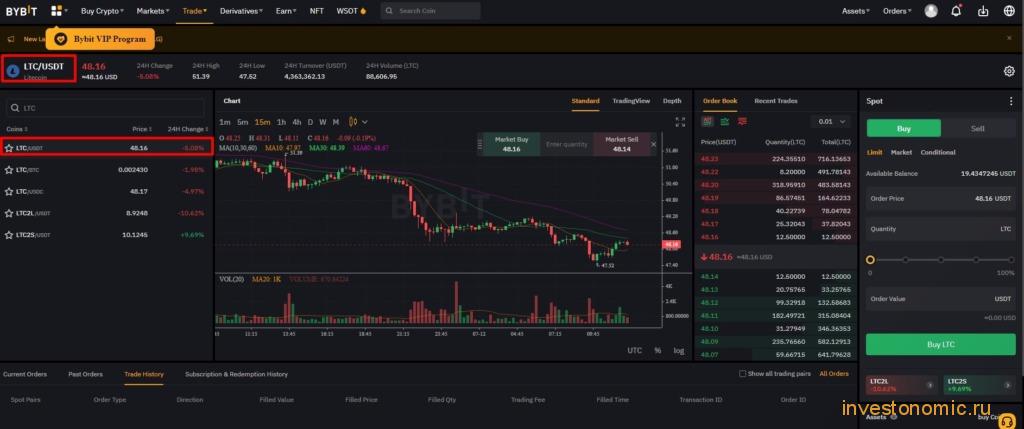Toggle log scale on chart
This screenshot has width=1024, height=429.
pyautogui.click(x=679, y=351)
